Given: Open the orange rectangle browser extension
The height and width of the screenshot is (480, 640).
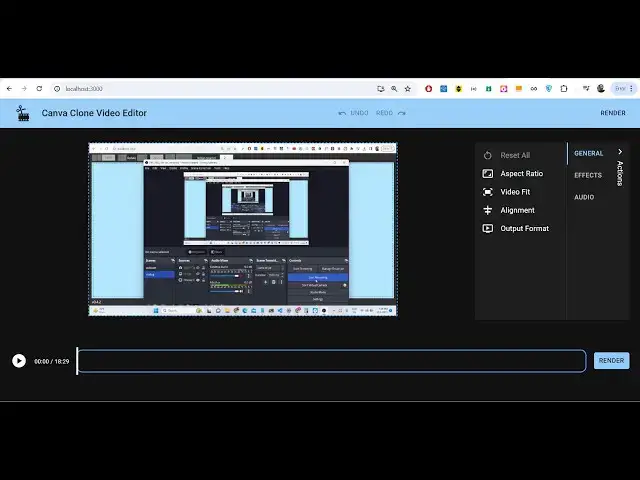Looking at the screenshot, I should tap(518, 89).
